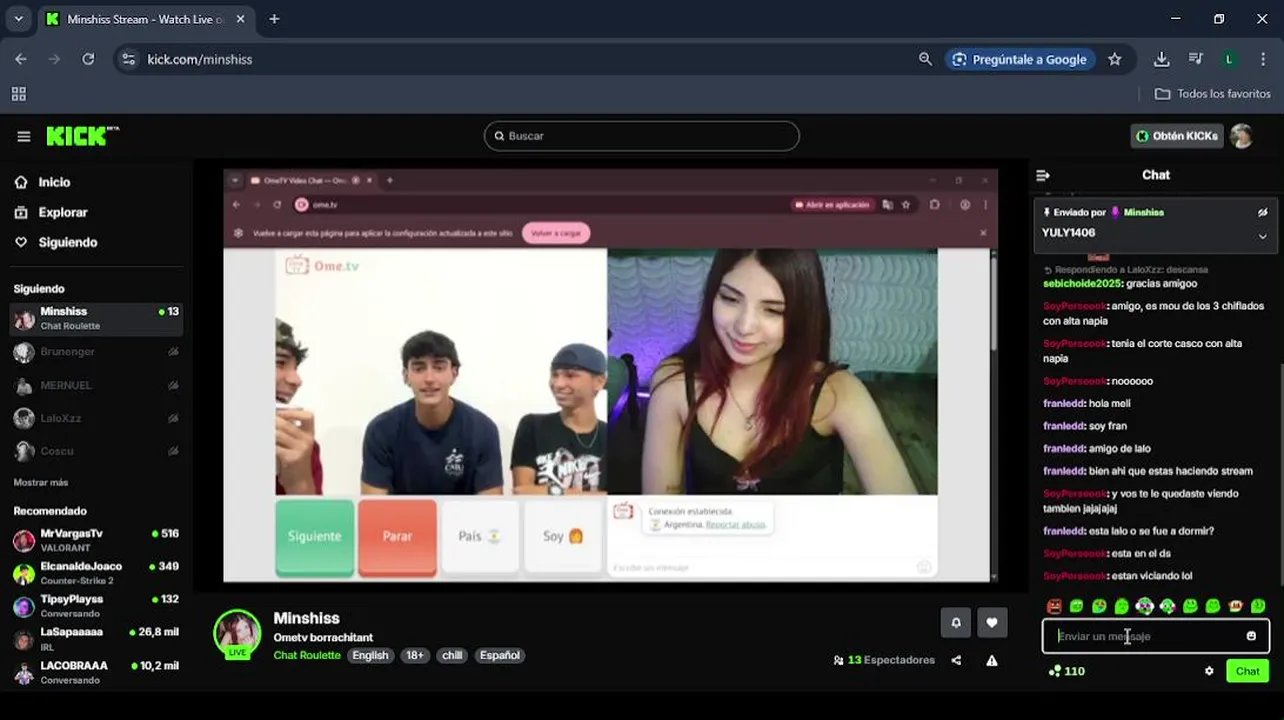
Task: Select the Minshiss Stream browser tab
Action: pyautogui.click(x=145, y=19)
